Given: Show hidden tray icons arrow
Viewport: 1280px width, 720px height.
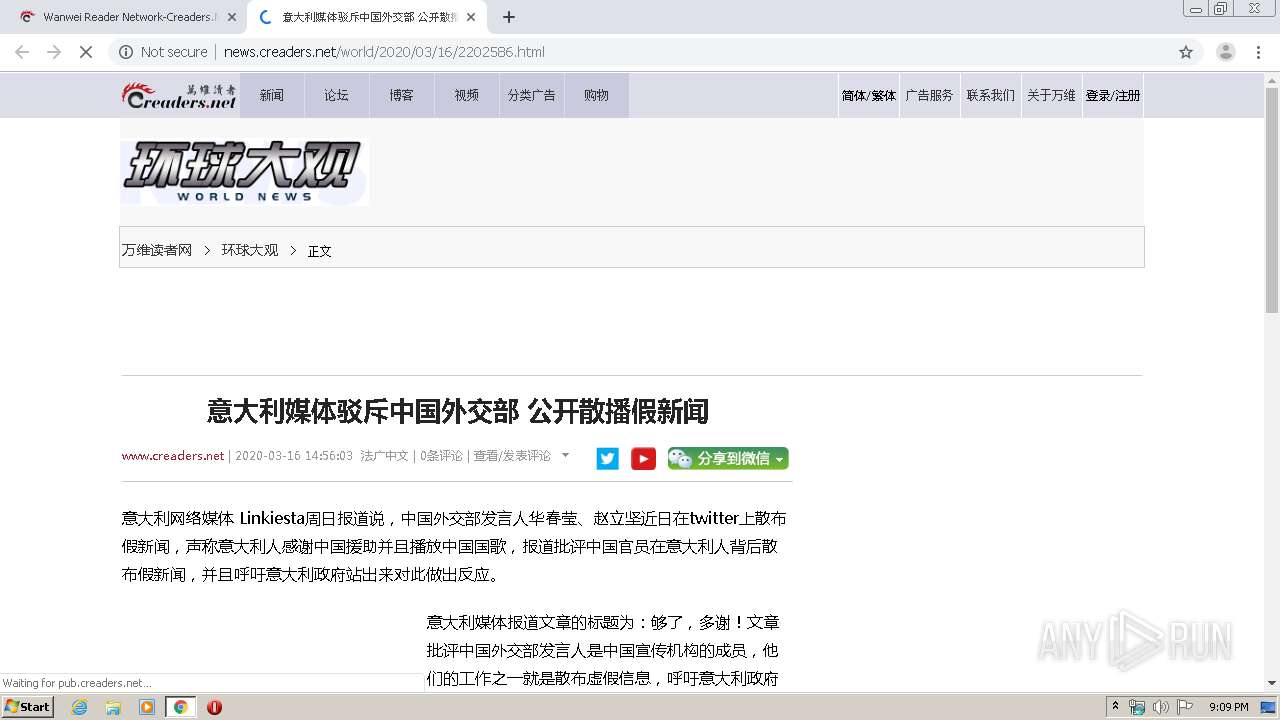Looking at the screenshot, I should tap(1115, 707).
